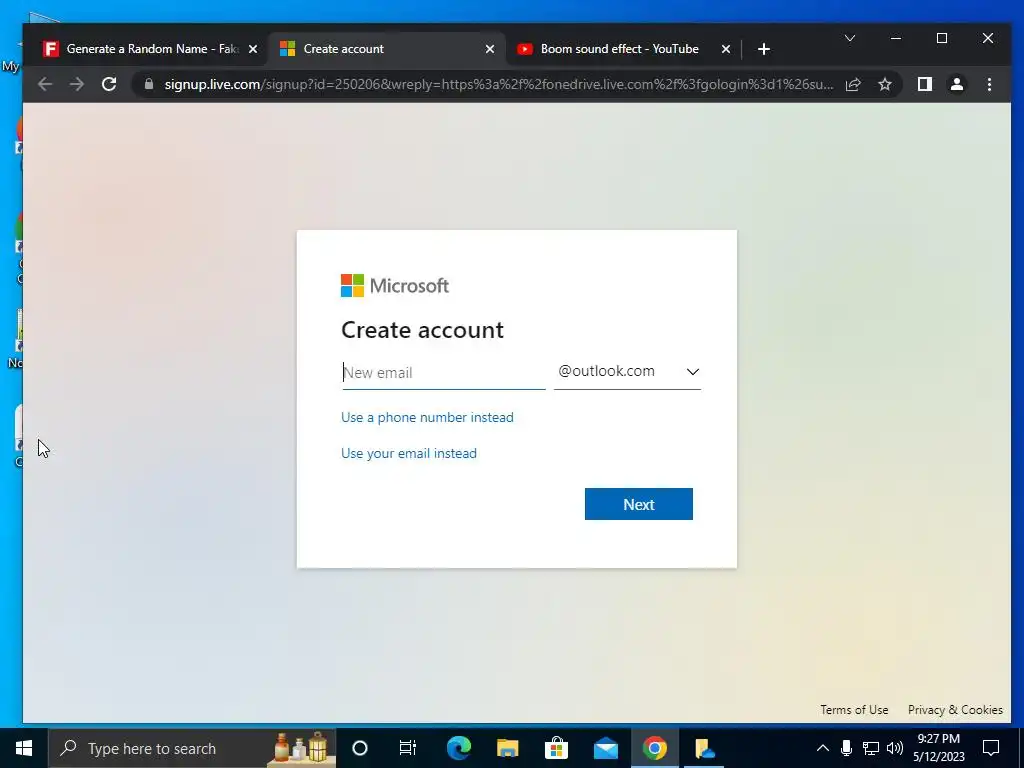This screenshot has height=768, width=1024.
Task: Open File Explorer from taskbar
Action: coord(507,748)
